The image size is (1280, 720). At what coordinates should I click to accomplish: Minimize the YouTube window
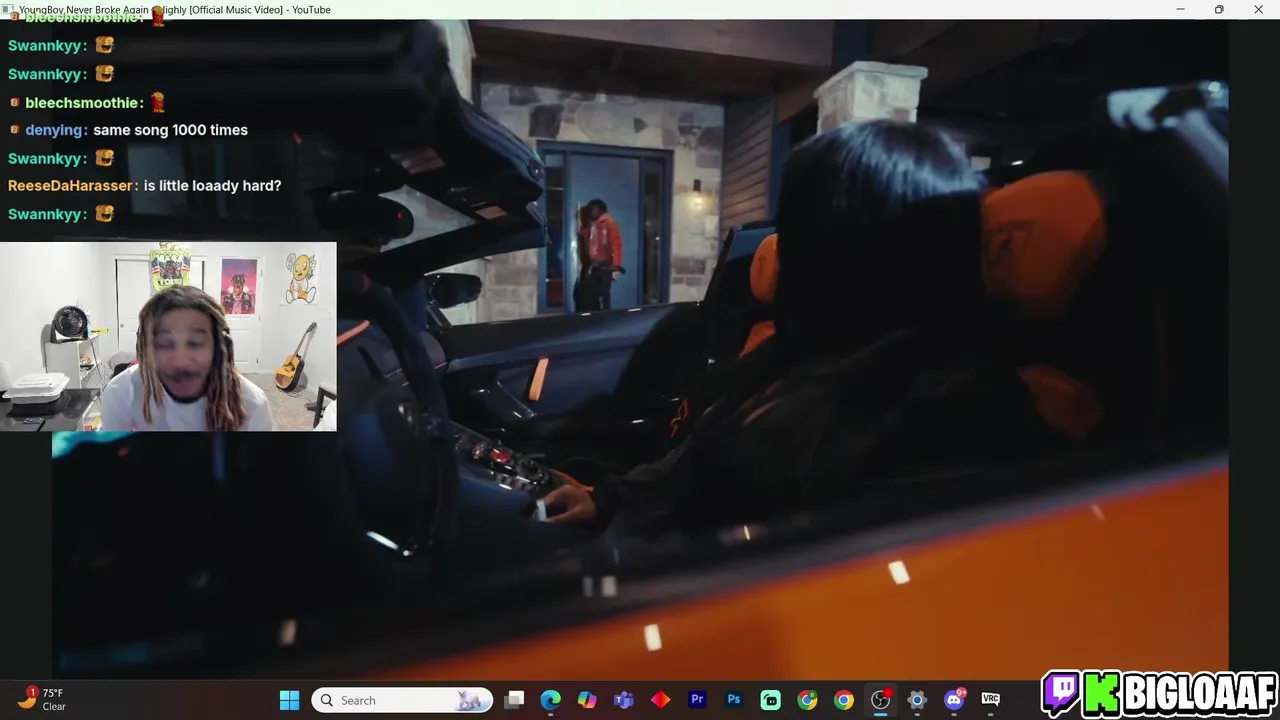pyautogui.click(x=1181, y=10)
